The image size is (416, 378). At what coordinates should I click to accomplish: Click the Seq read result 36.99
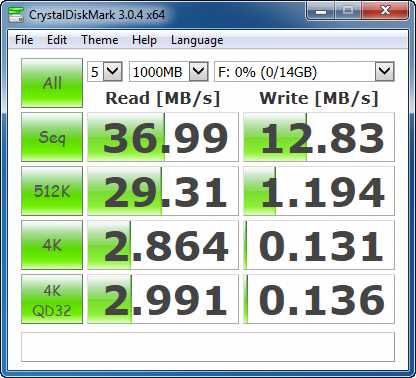(163, 137)
